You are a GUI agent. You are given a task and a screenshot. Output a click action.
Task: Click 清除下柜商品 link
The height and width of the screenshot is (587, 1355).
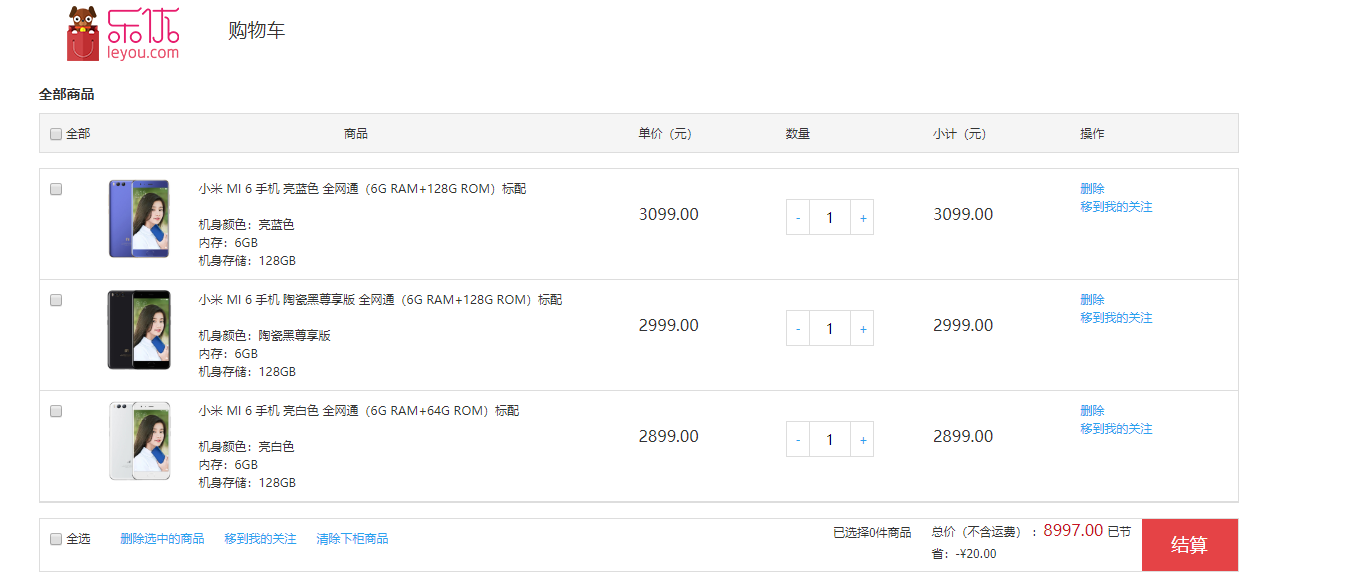click(352, 539)
